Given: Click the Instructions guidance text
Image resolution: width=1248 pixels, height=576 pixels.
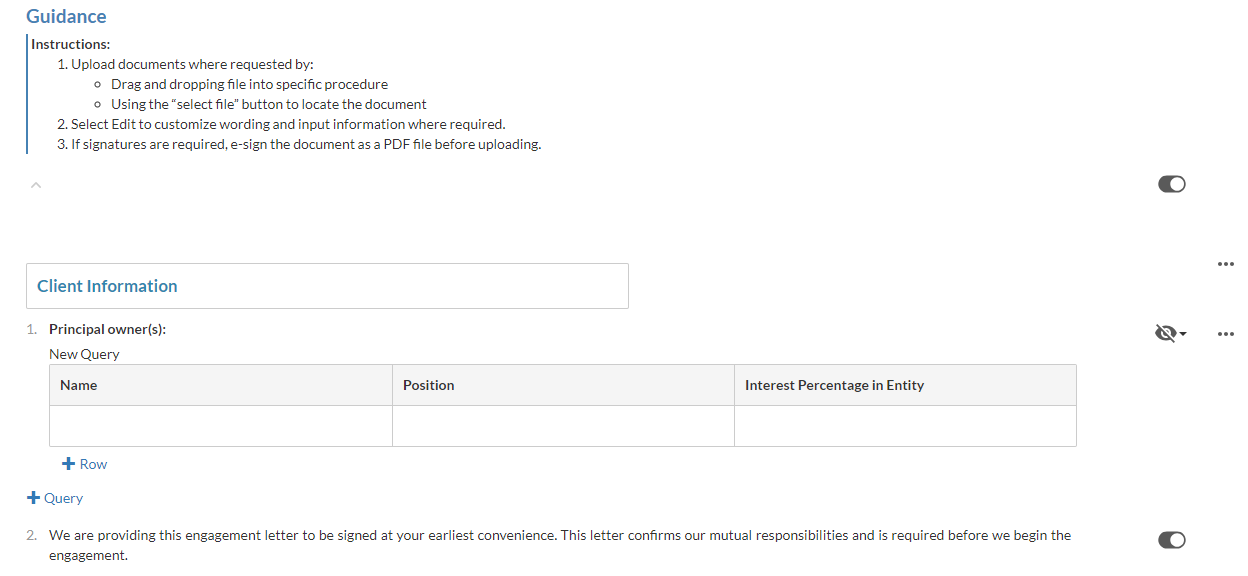Looking at the screenshot, I should point(70,44).
